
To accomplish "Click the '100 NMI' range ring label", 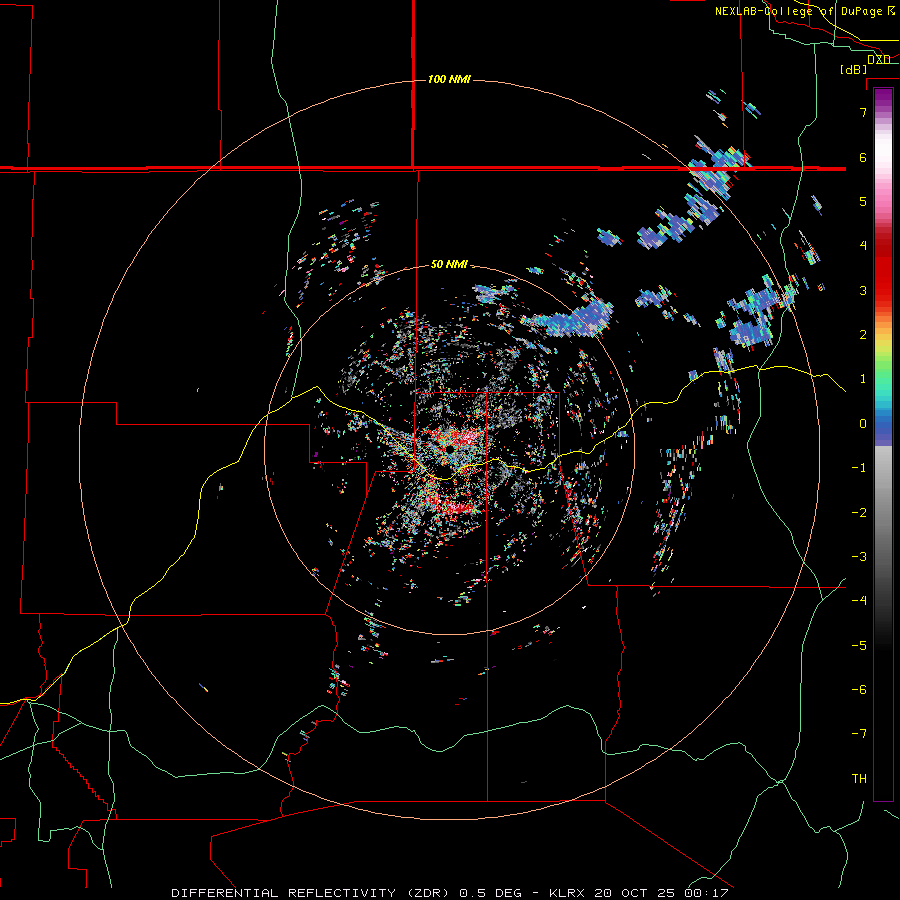I will tap(449, 79).
